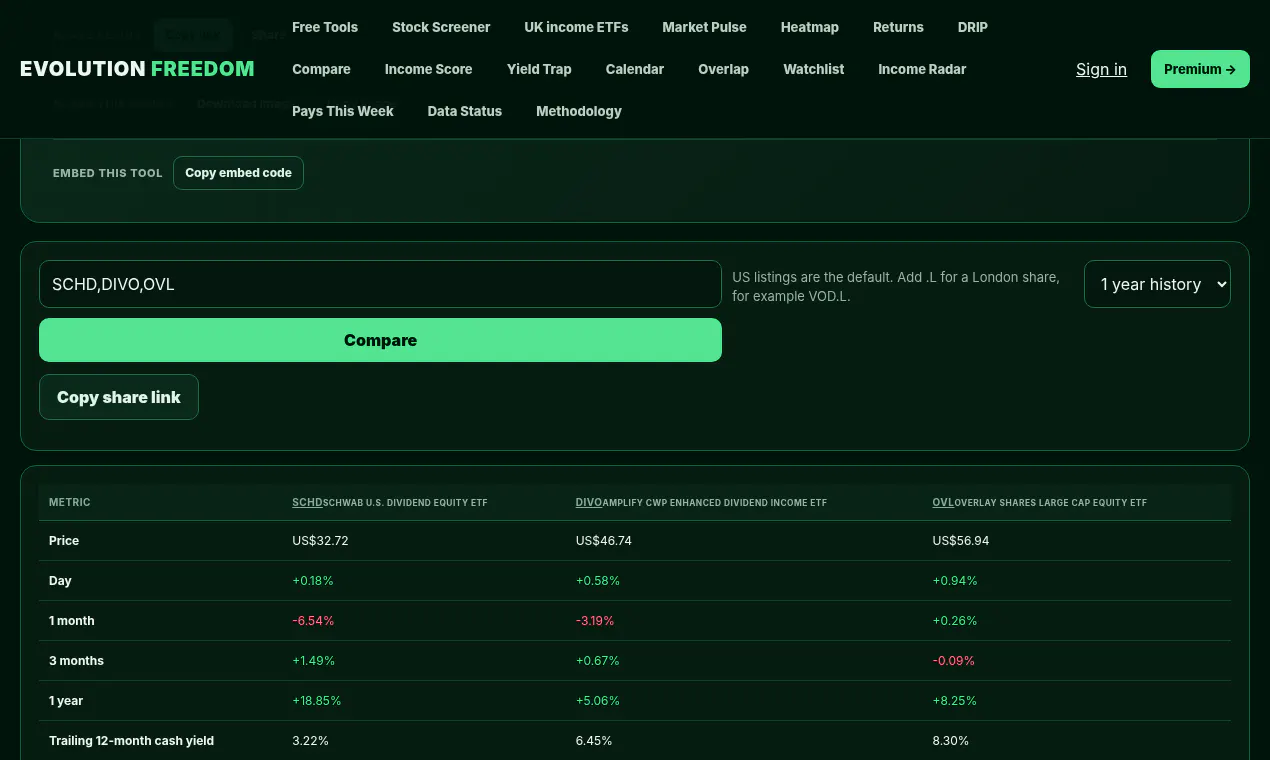Select DIVO 1 month value -3.19%
This screenshot has width=1270, height=760.
pos(595,621)
